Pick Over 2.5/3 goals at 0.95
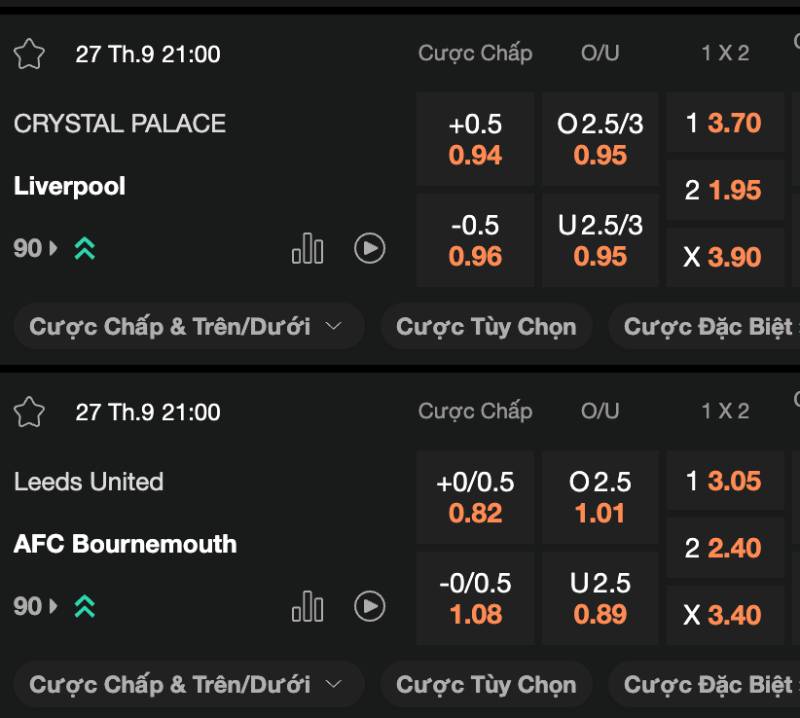This screenshot has height=718, width=800. click(x=600, y=139)
